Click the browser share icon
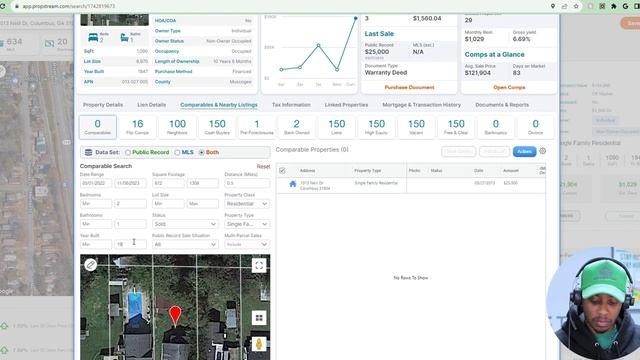This screenshot has width=640, height=360. [564, 6]
